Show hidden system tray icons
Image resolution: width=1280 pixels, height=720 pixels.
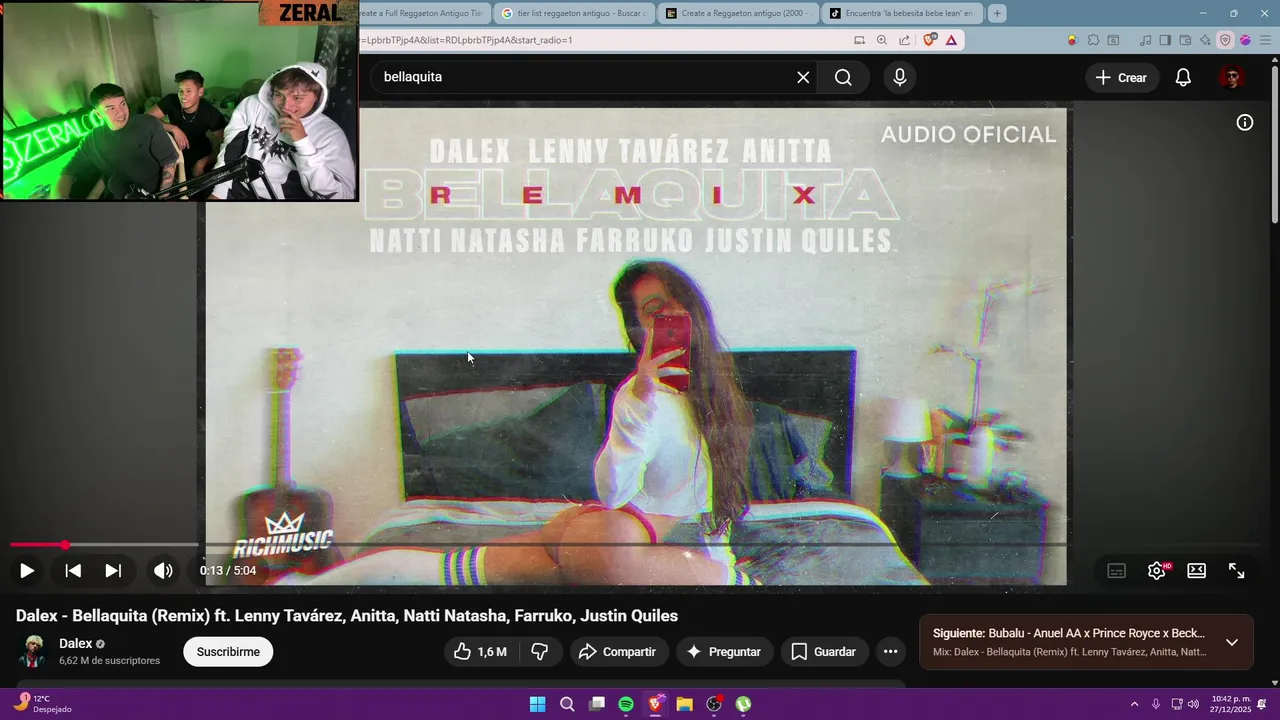(1134, 704)
